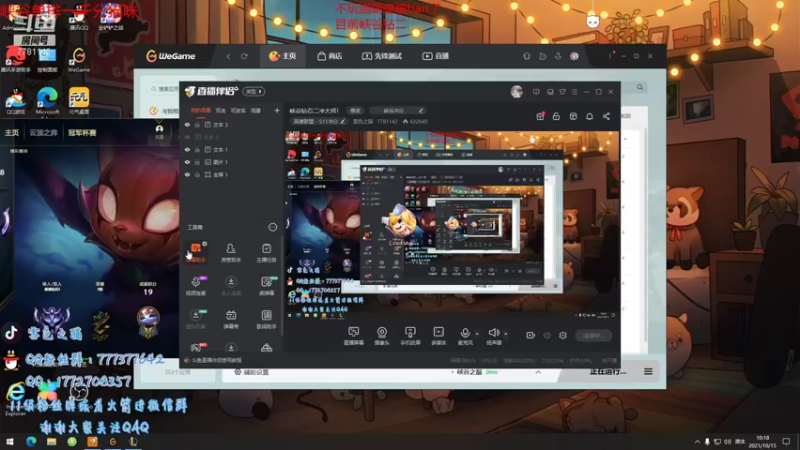Click the padlock icon next to gift icon

(x=557, y=116)
